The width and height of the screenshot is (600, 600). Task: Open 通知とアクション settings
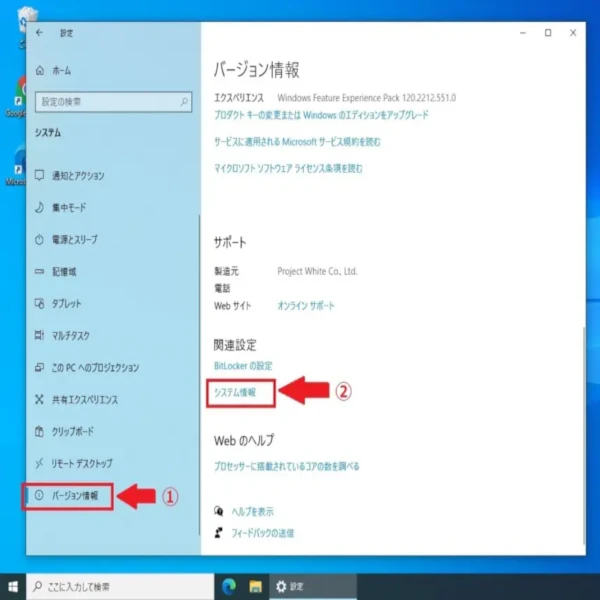click(x=78, y=176)
